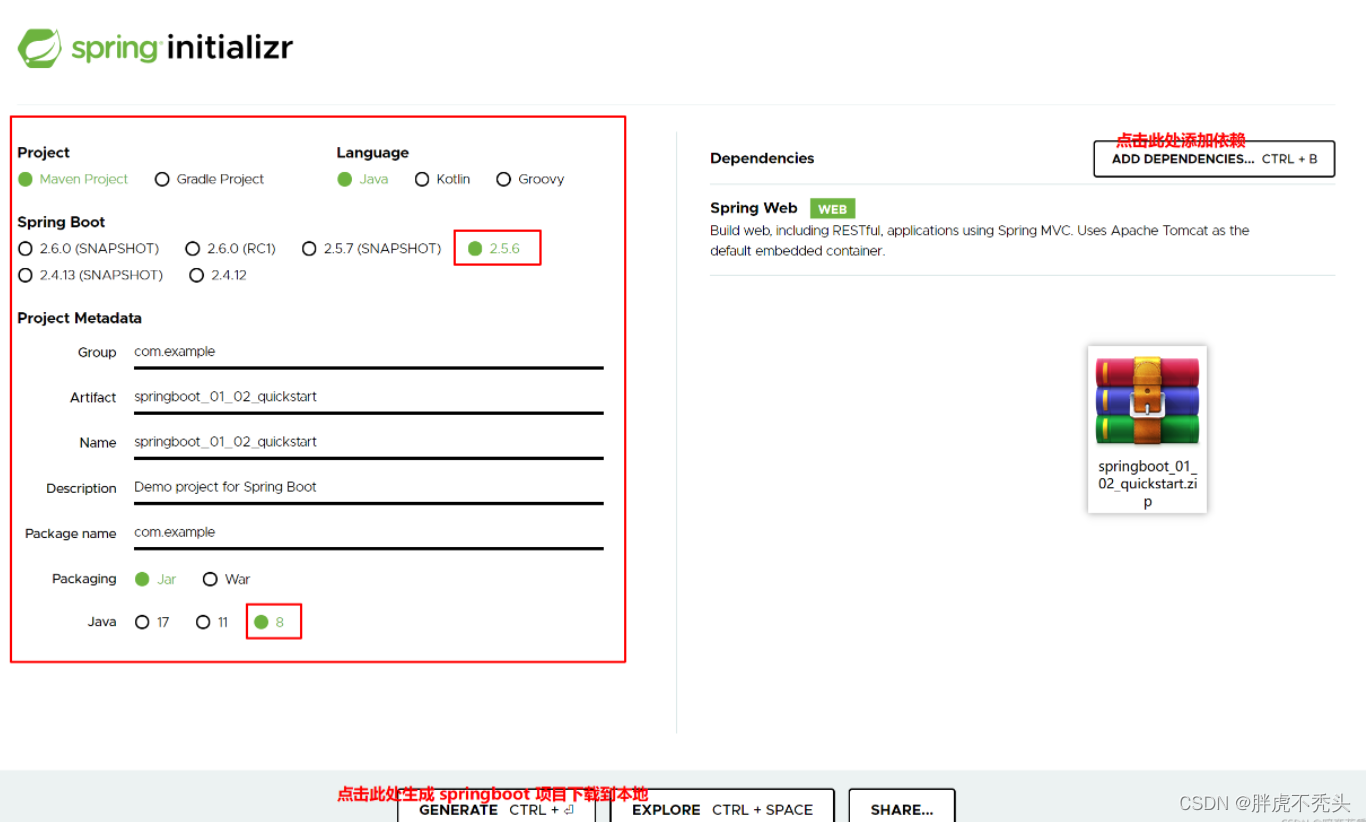Viewport: 1366px width, 822px height.
Task: Select Gradle Project radio option
Action: [x=209, y=179]
